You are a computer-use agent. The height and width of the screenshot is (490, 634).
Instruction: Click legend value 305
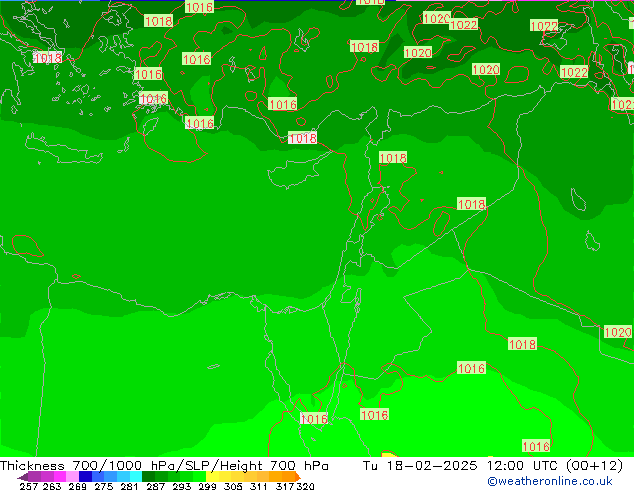pos(233,486)
